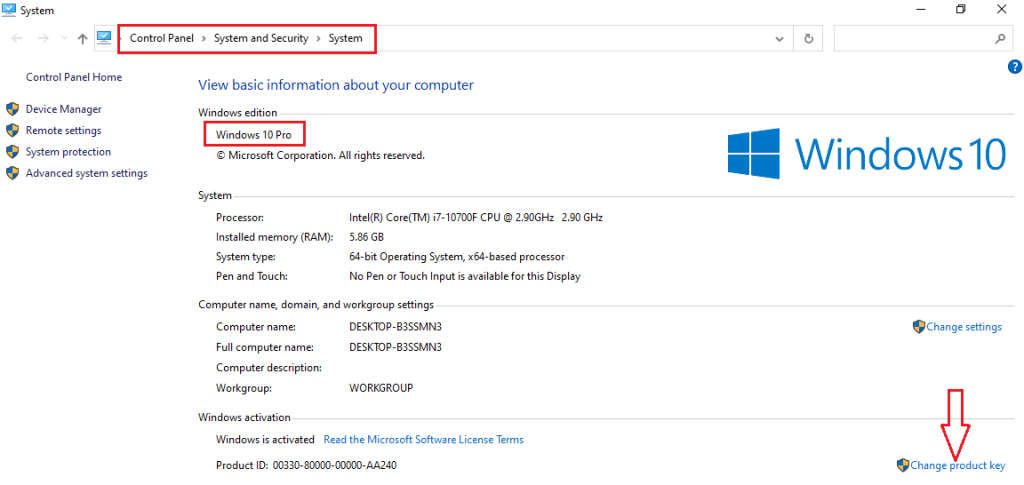Click the installed memory value 5.86 GB

366,237
